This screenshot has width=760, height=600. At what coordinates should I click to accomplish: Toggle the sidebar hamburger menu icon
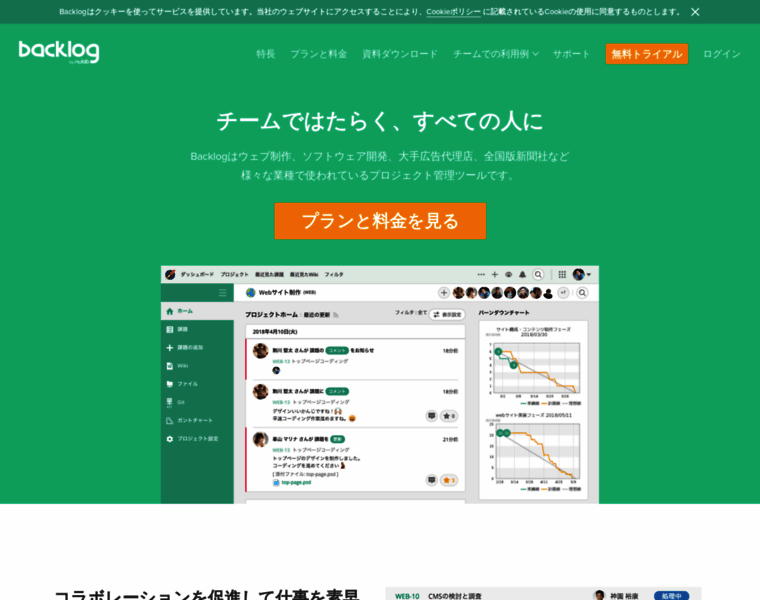click(x=222, y=293)
